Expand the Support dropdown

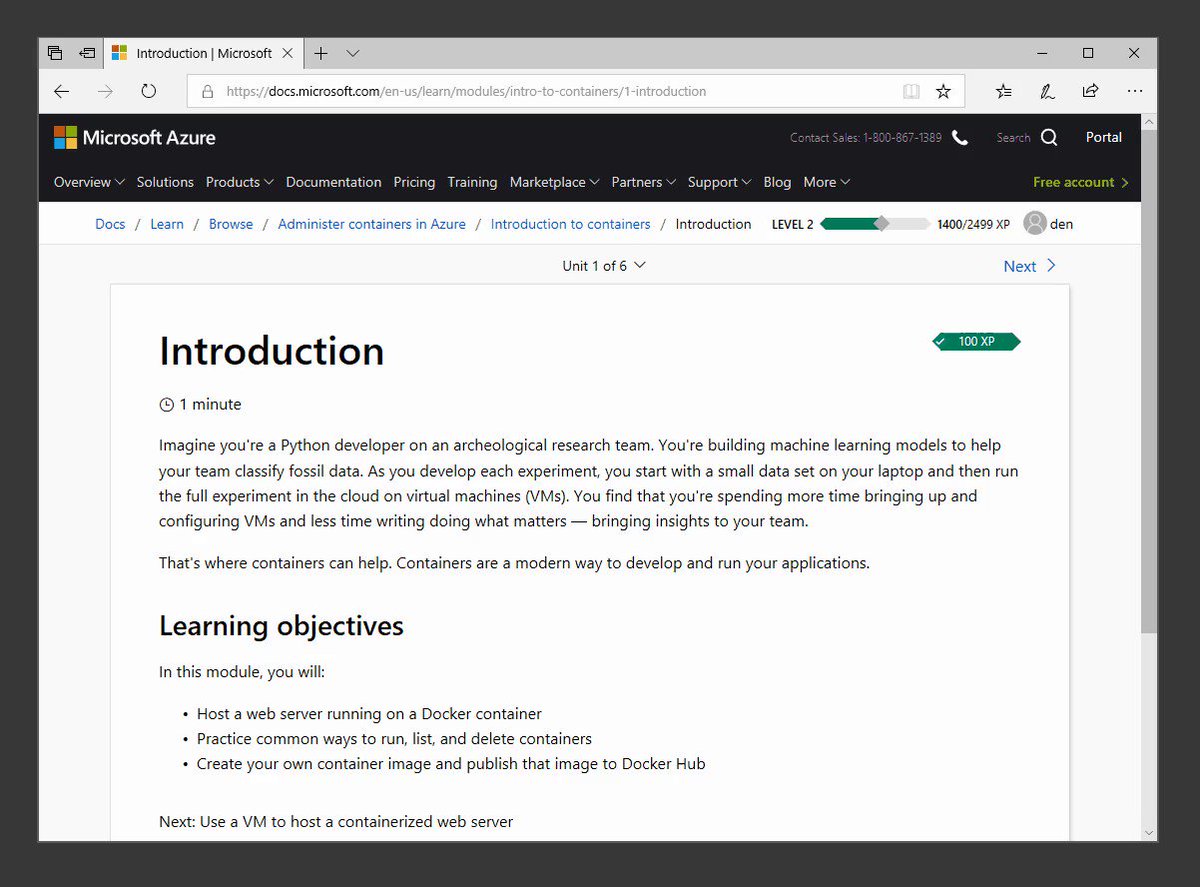(719, 182)
